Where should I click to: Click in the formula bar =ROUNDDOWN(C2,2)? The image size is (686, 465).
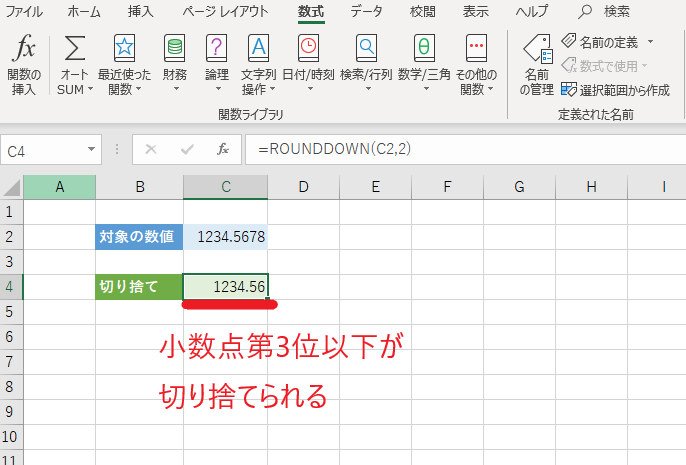466,150
